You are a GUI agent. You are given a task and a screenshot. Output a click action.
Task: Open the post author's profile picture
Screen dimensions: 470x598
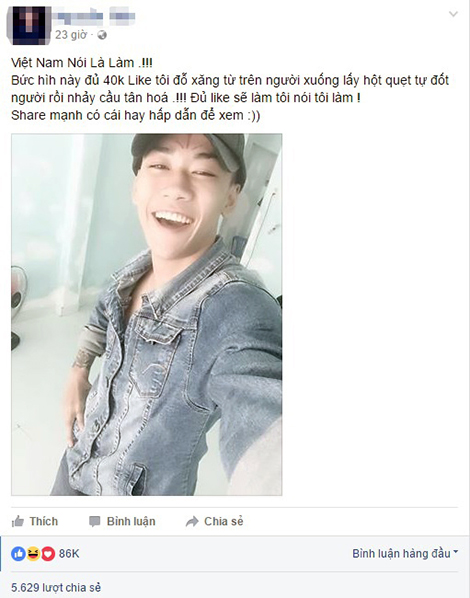[29, 25]
